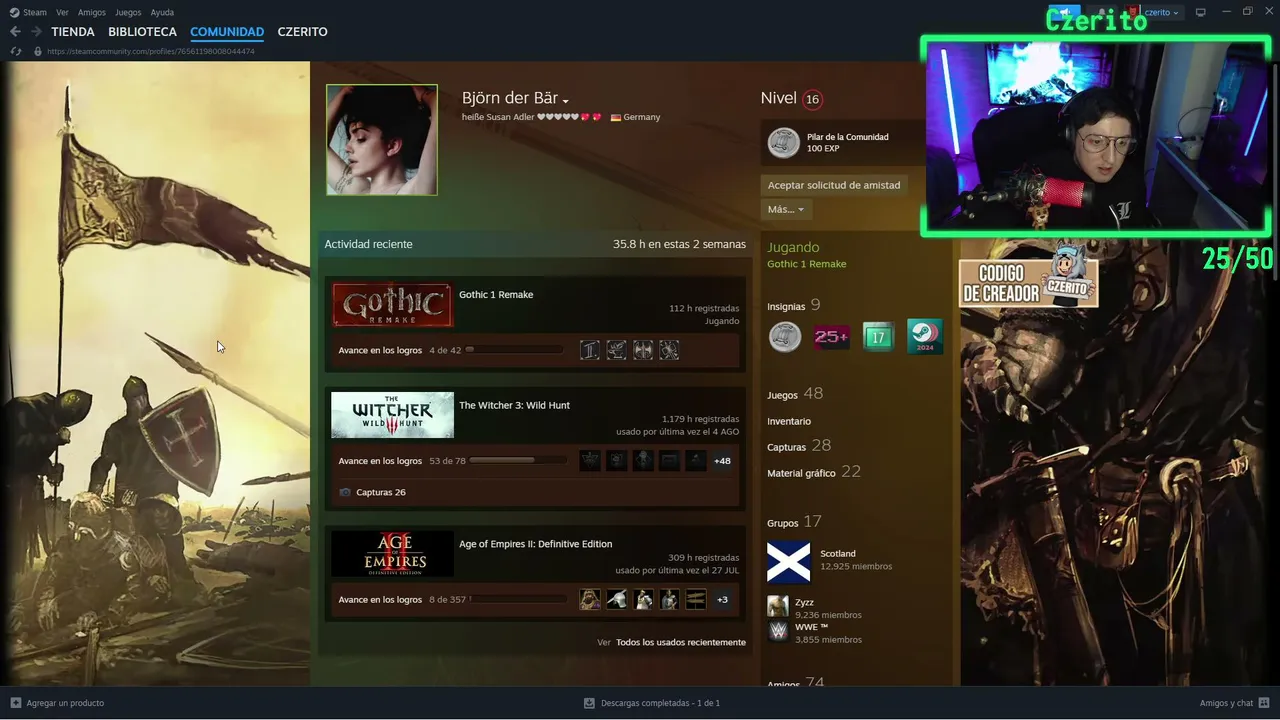Viewport: 1280px width, 720px height.
Task: Open The Witcher 3: Wild Hunt title link
Action: (x=514, y=405)
